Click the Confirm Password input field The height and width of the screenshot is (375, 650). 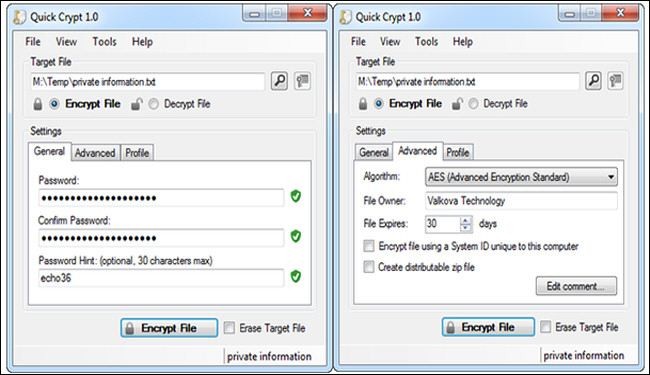(x=161, y=238)
